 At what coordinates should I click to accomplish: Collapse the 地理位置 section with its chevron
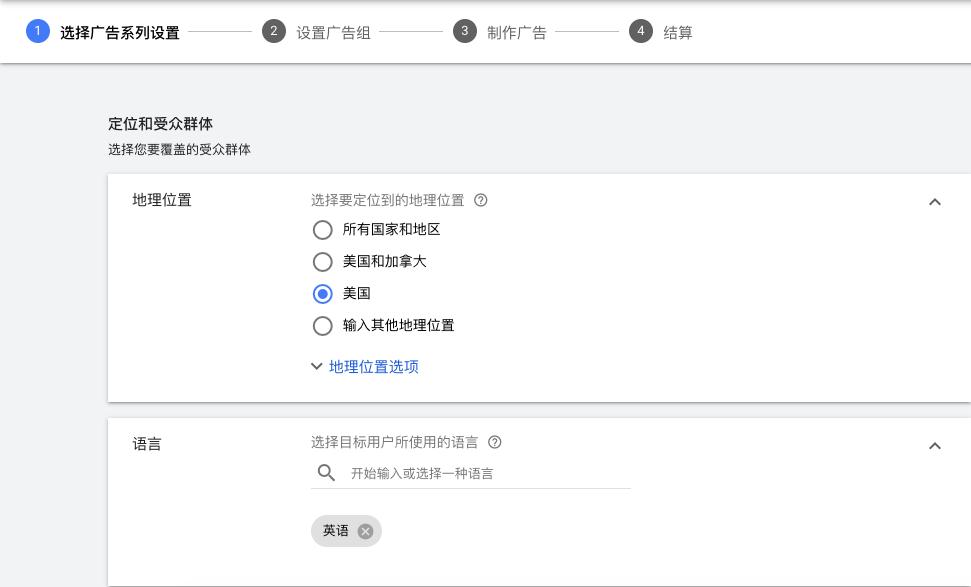click(935, 201)
